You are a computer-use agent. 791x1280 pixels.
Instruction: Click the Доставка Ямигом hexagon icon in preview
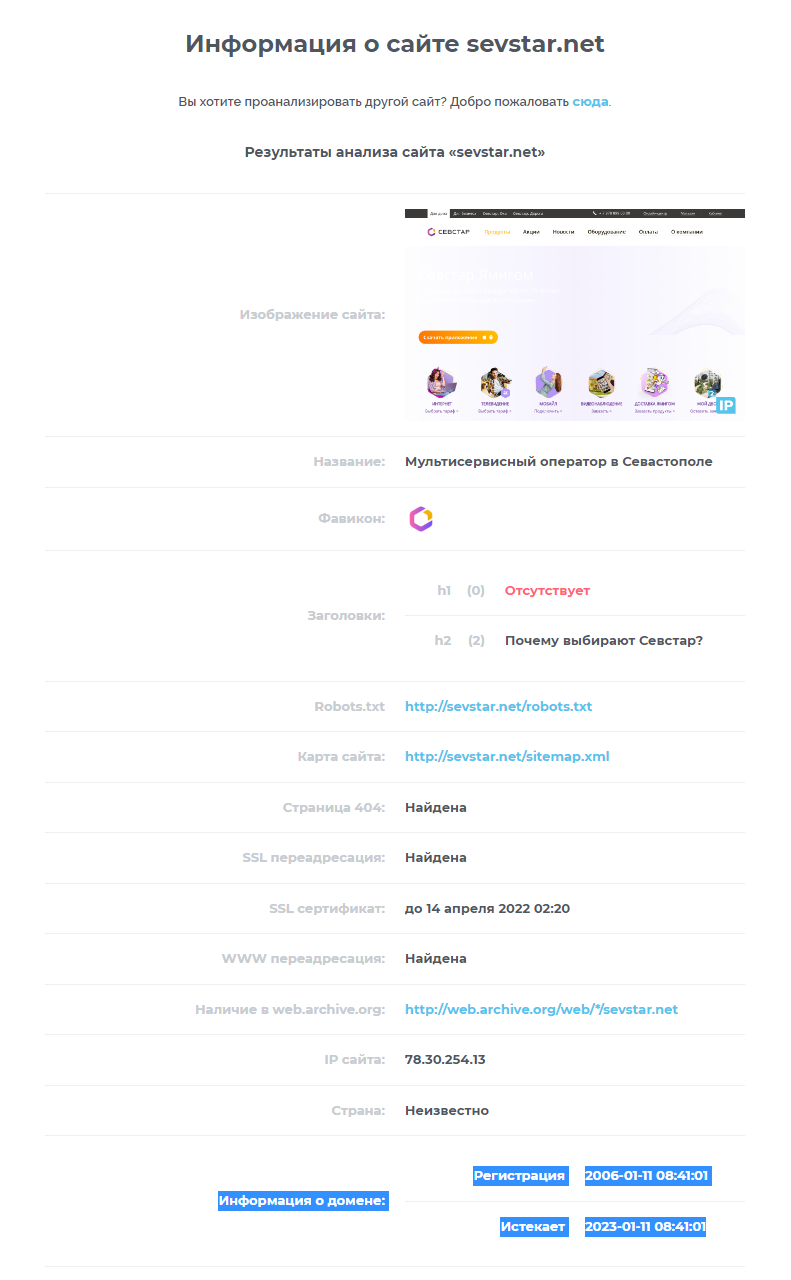(x=655, y=382)
